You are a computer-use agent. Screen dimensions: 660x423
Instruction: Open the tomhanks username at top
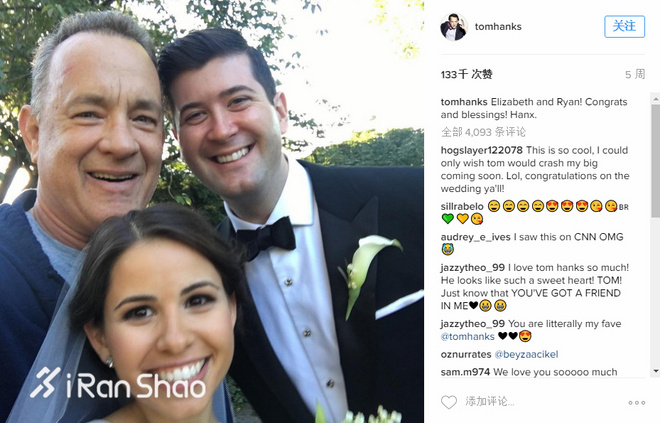[x=498, y=27]
